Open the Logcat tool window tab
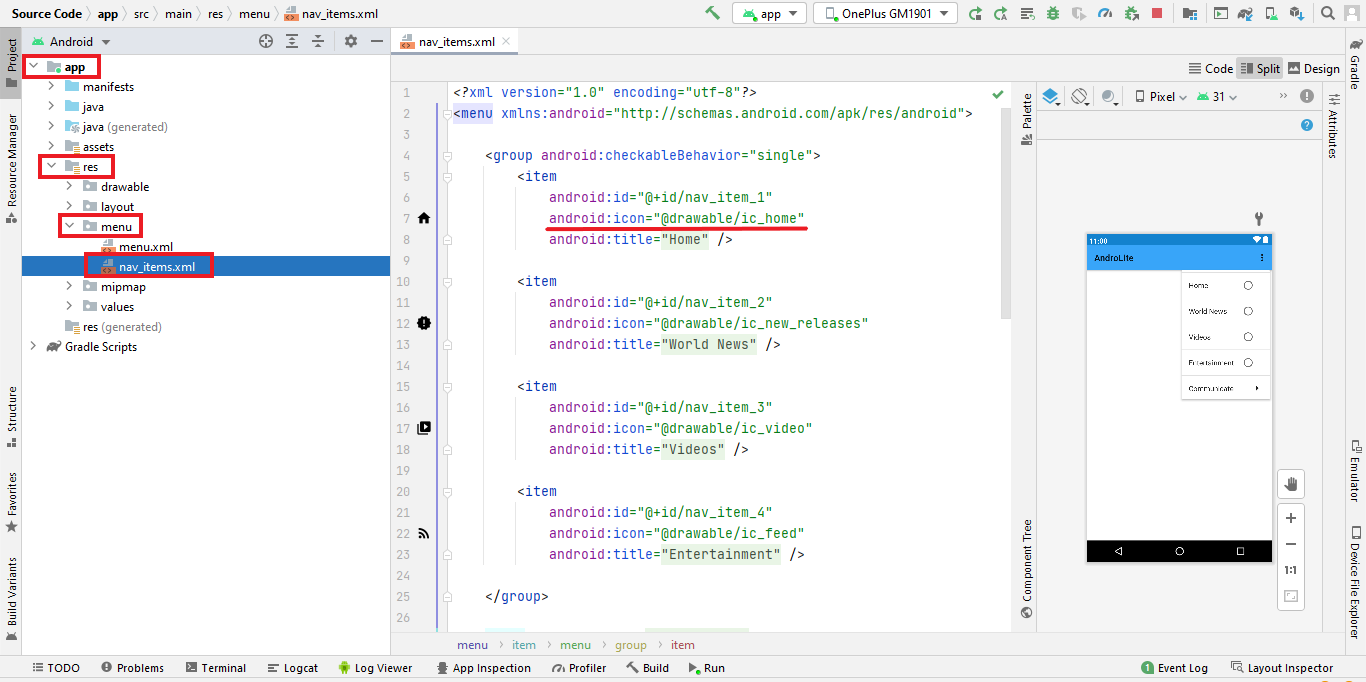The width and height of the screenshot is (1366, 682). click(293, 668)
